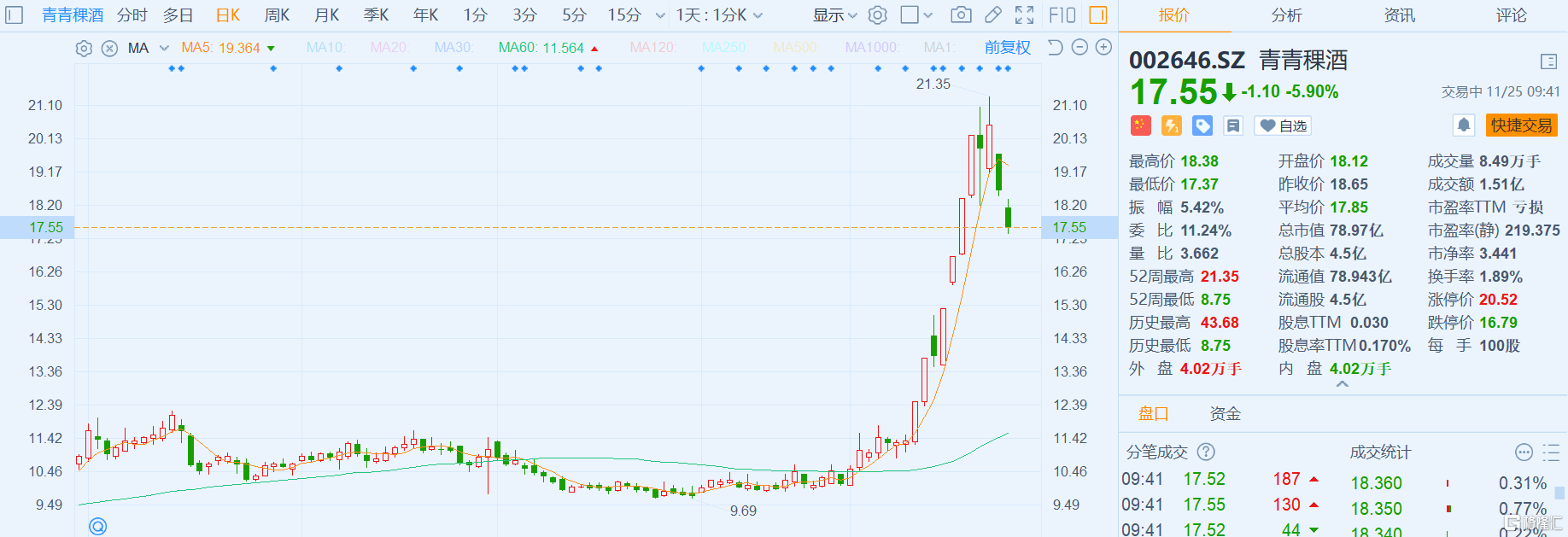The image size is (1568, 537).
Task: Enter fullscreen chart mode
Action: tap(1024, 15)
